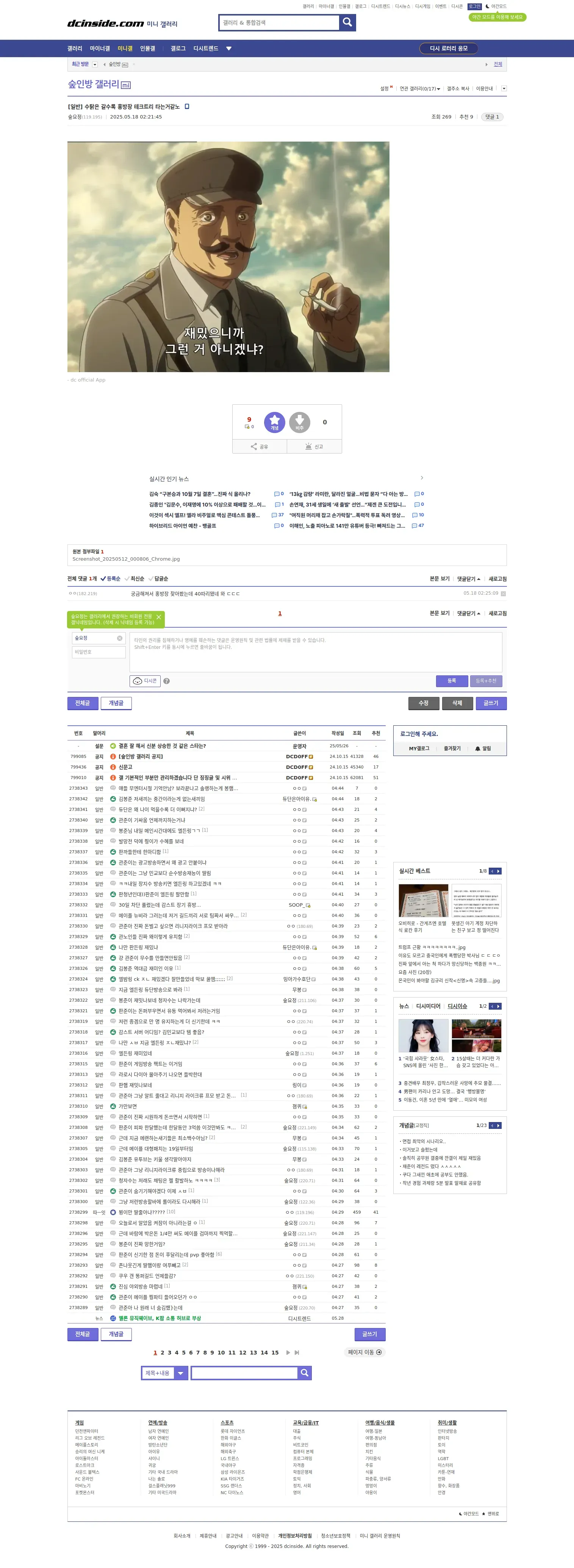Toggle night mode moon icon
Image resolution: width=574 pixels, height=1568 pixels.
click(x=488, y=6)
